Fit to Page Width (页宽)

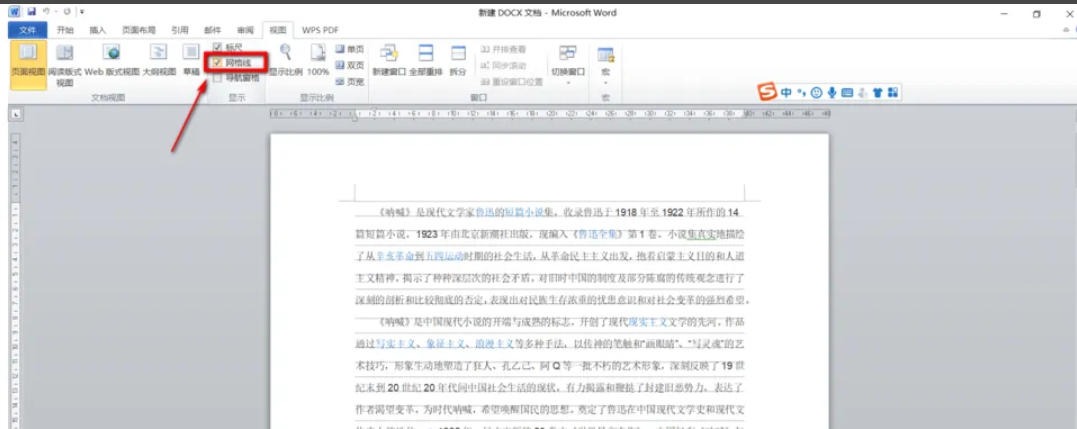click(x=350, y=81)
